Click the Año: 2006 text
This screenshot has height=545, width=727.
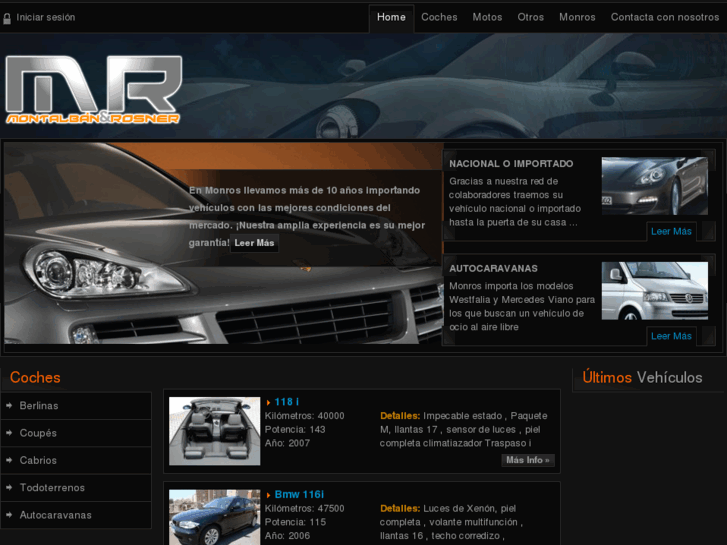pyautogui.click(x=287, y=536)
